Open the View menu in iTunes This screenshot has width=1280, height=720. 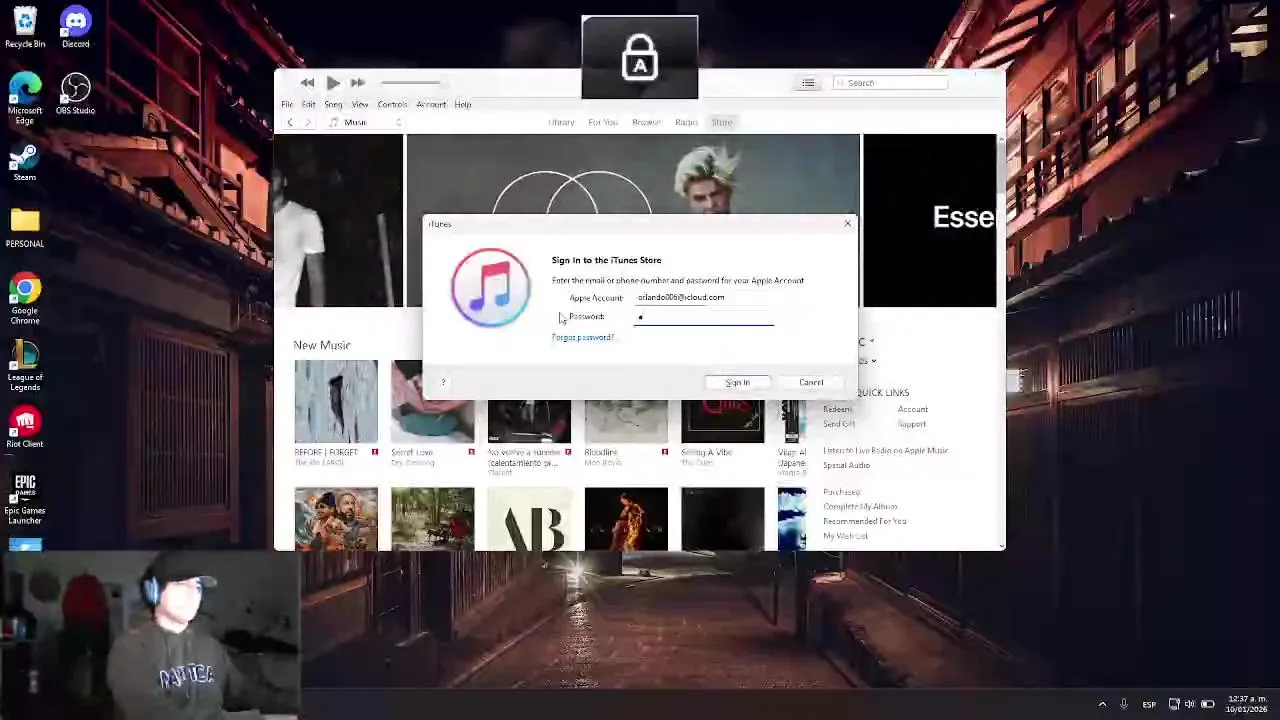pos(360,104)
